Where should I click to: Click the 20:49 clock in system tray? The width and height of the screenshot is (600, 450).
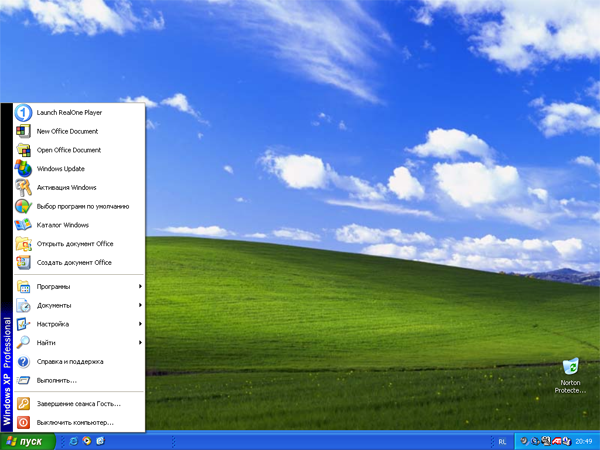click(584, 442)
